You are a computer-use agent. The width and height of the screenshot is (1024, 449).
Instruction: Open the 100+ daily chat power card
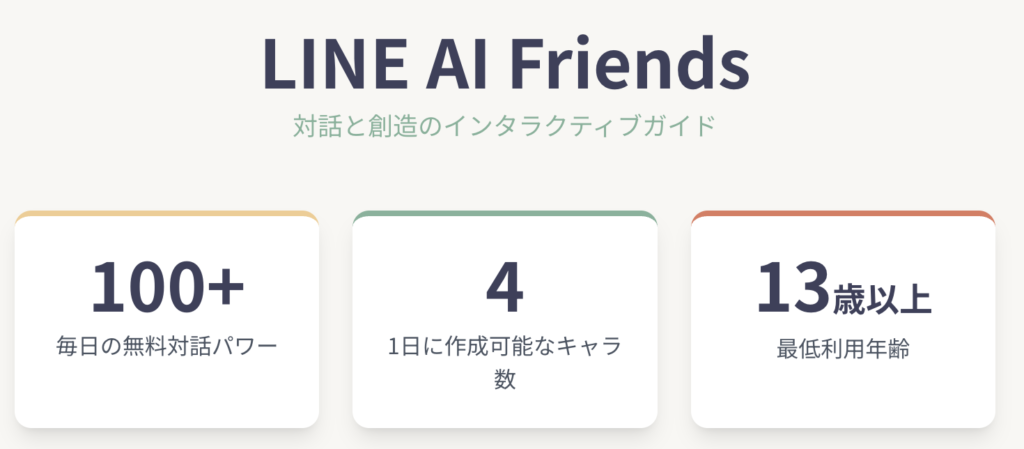click(x=167, y=319)
